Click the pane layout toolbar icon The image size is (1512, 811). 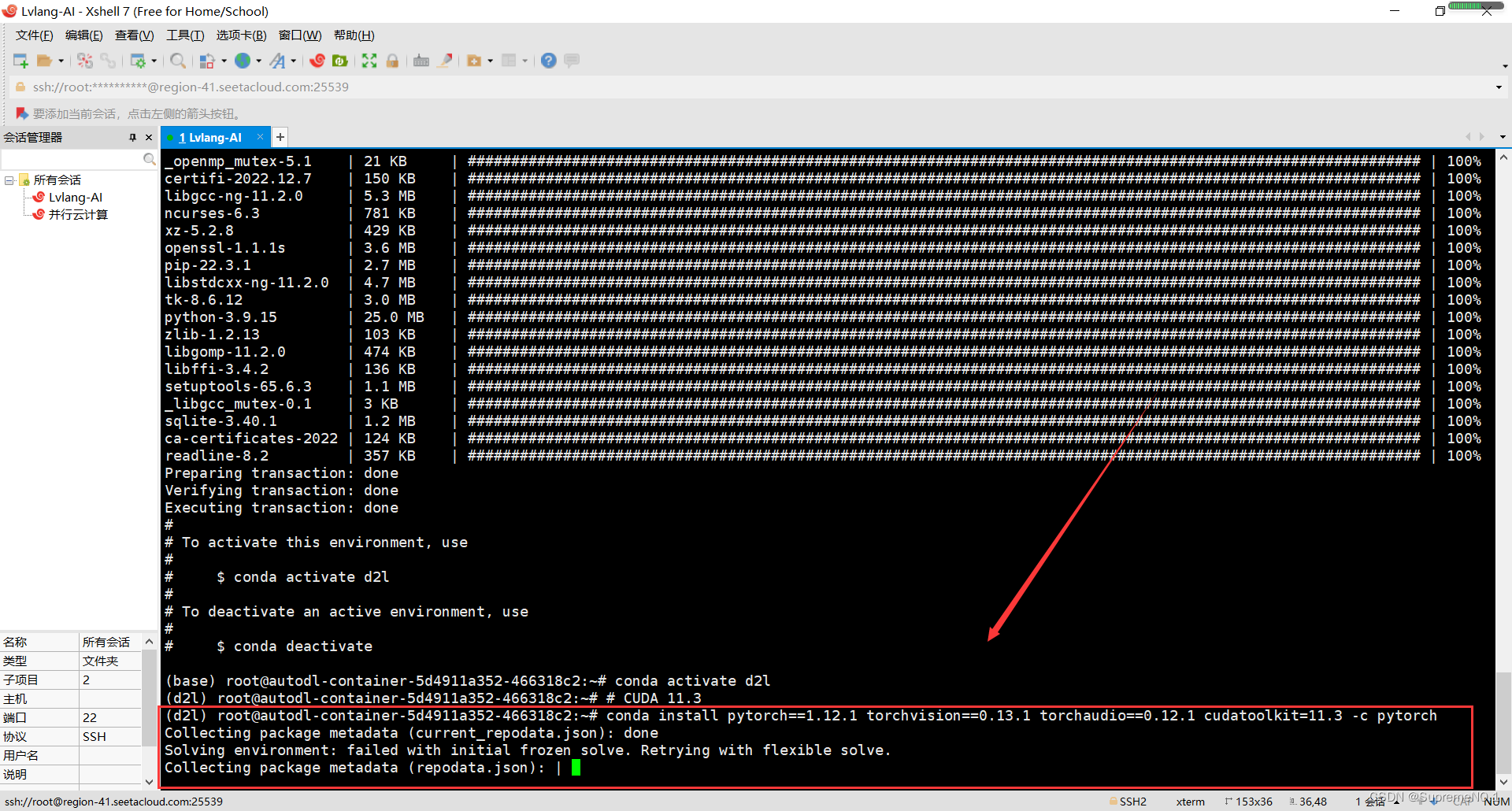pyautogui.click(x=510, y=61)
